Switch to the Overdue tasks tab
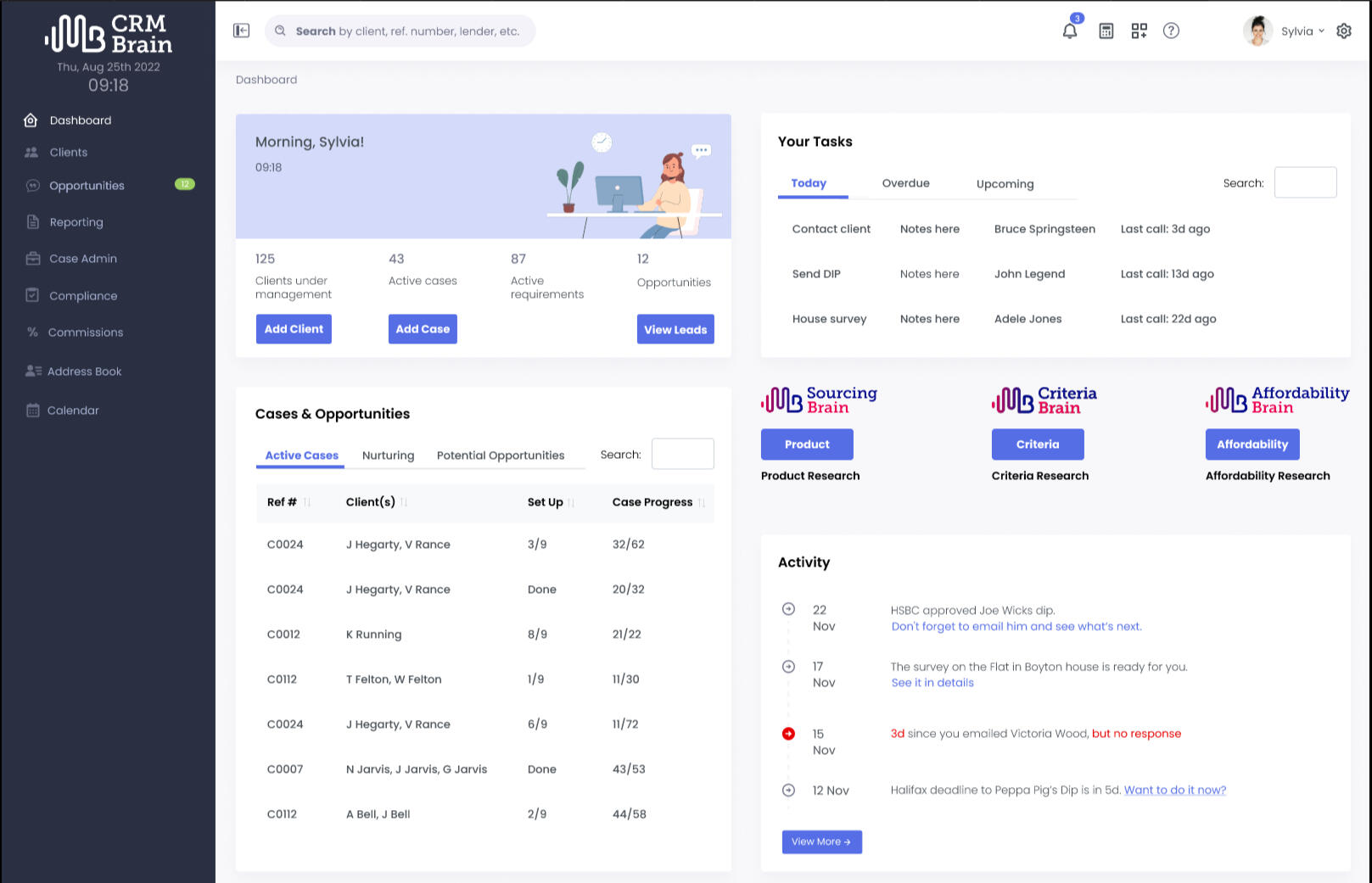 tap(905, 183)
